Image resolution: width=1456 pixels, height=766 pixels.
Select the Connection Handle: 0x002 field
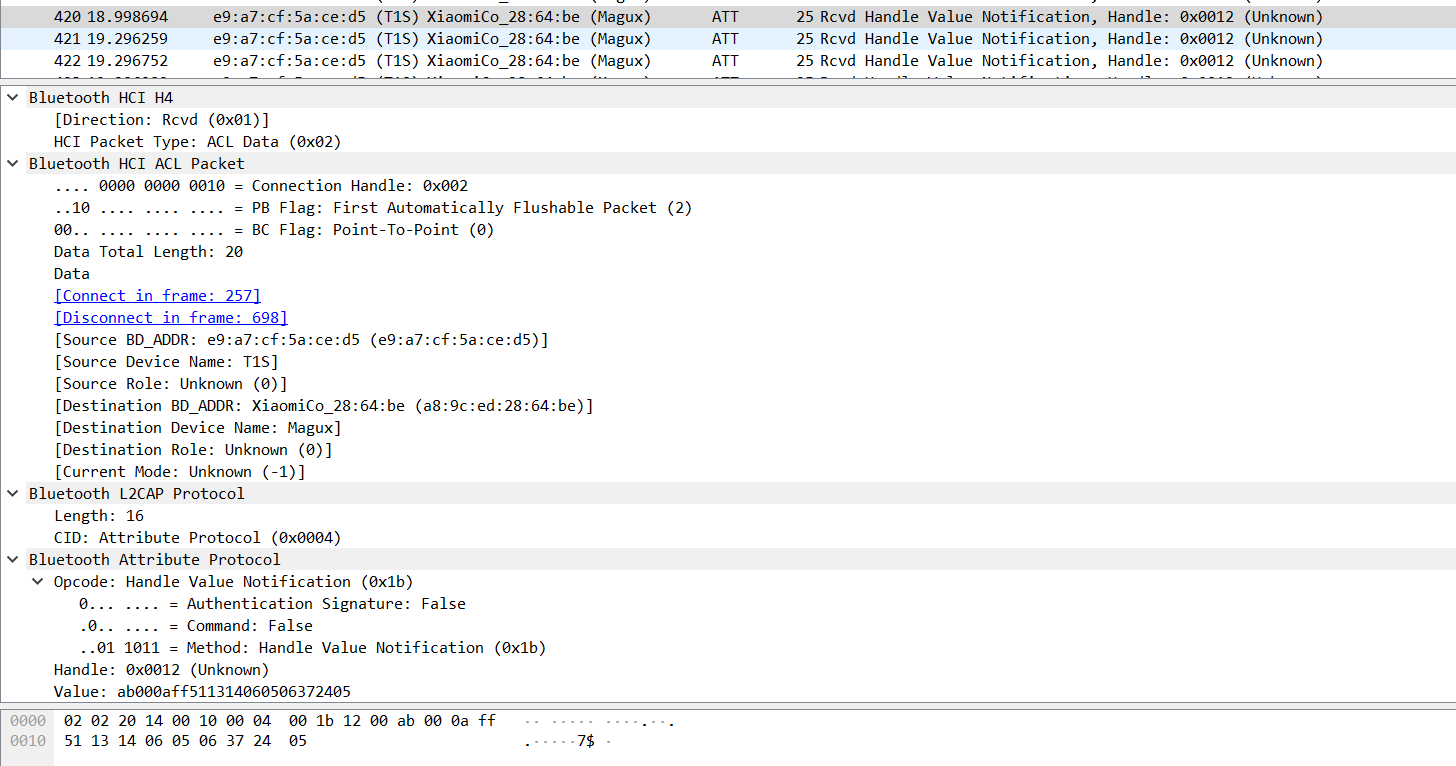[261, 186]
